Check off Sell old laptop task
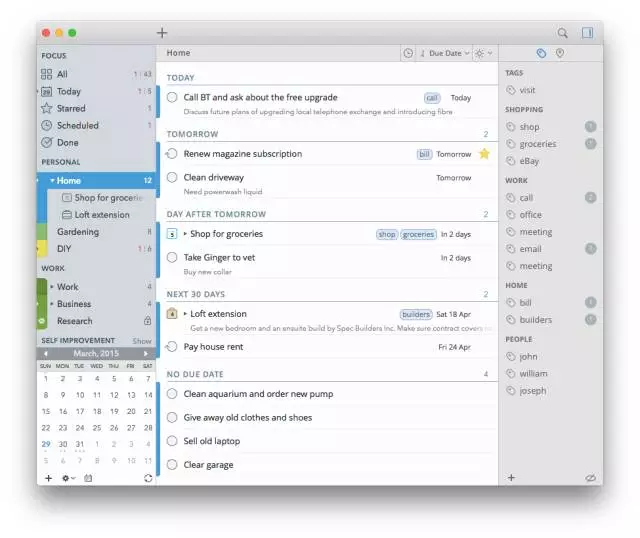Screen dimensions: 640x538 [172, 441]
